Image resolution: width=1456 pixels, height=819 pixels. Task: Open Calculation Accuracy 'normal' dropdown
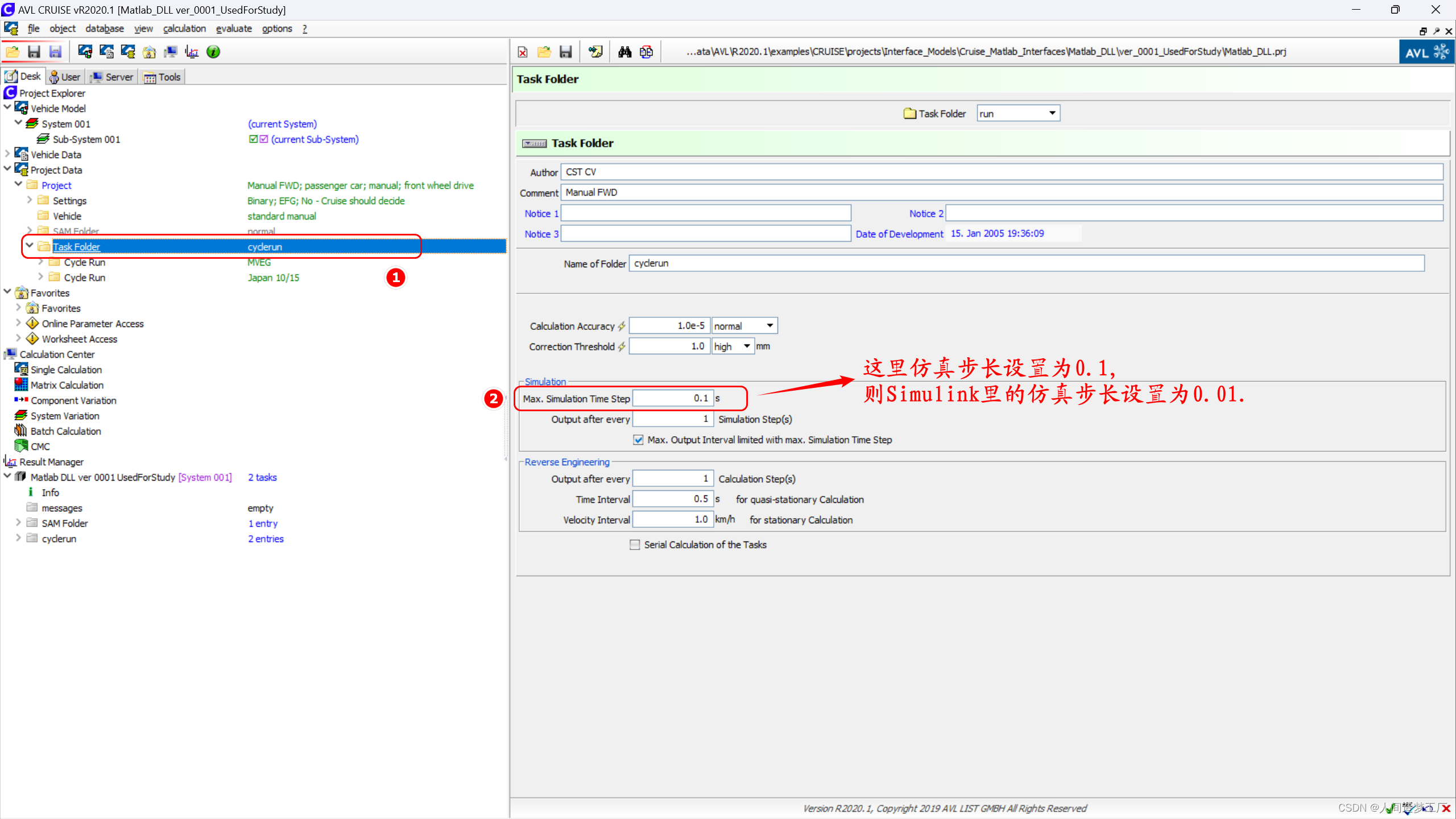pos(769,325)
